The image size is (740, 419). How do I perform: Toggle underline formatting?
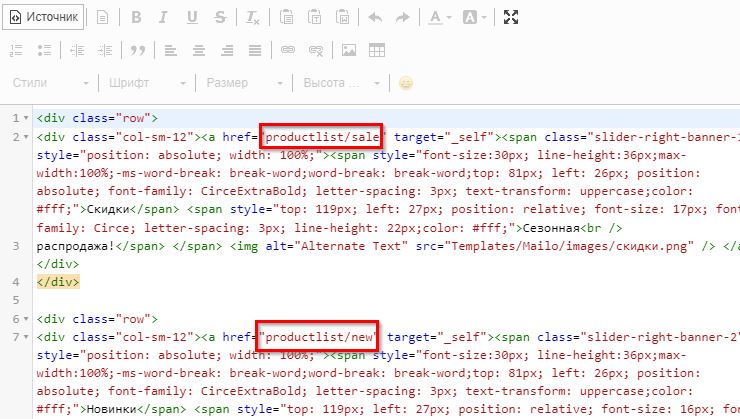point(193,17)
